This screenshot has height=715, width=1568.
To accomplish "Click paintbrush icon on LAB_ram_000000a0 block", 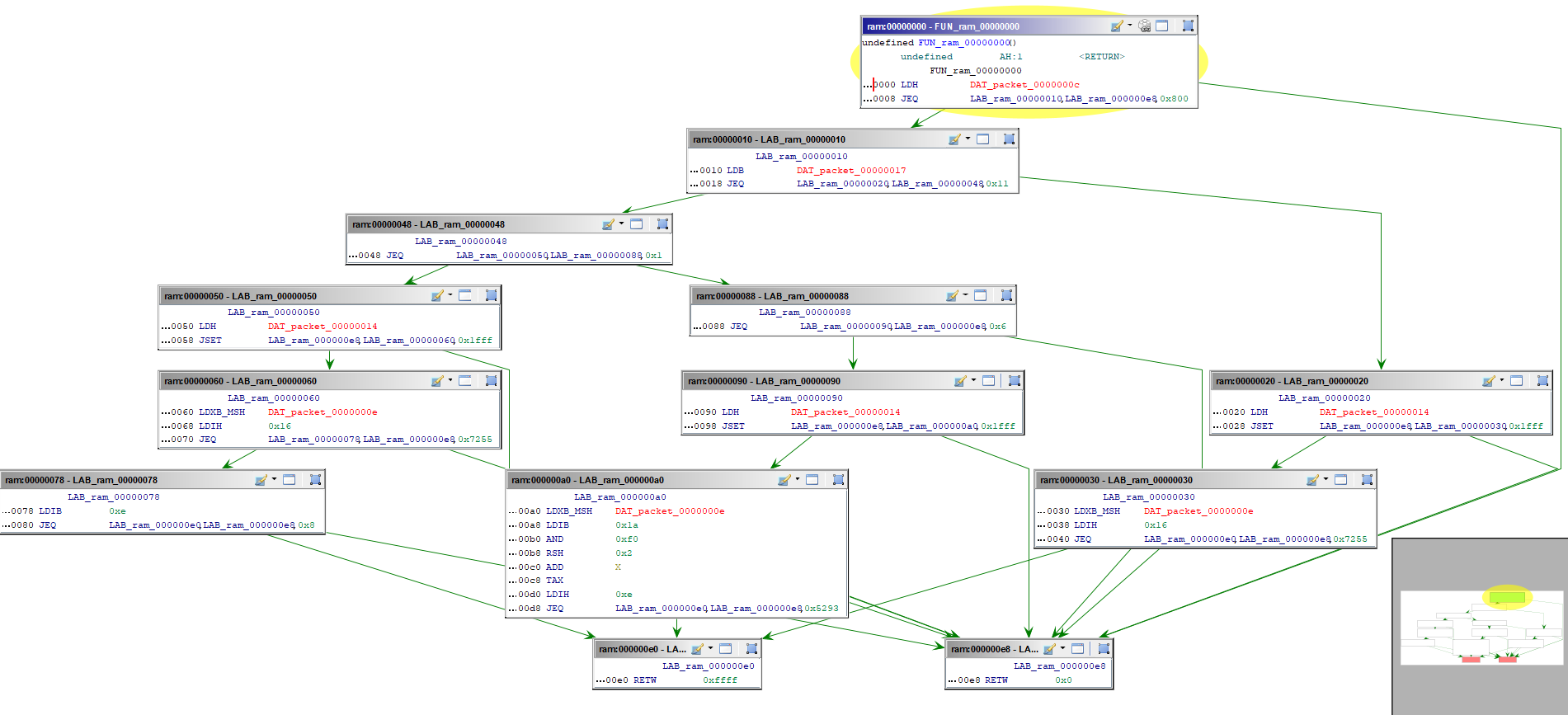I will (784, 480).
